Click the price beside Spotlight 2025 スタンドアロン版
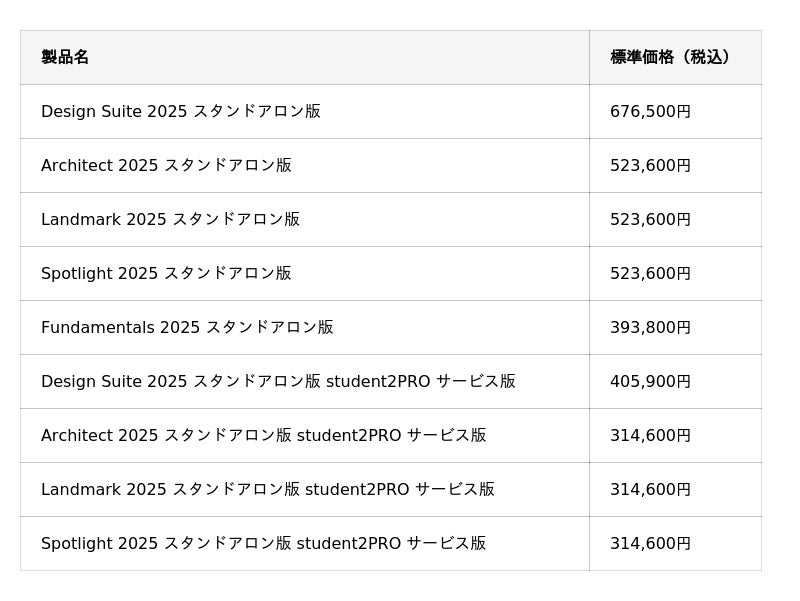Viewport: 800px width, 601px height. point(650,274)
